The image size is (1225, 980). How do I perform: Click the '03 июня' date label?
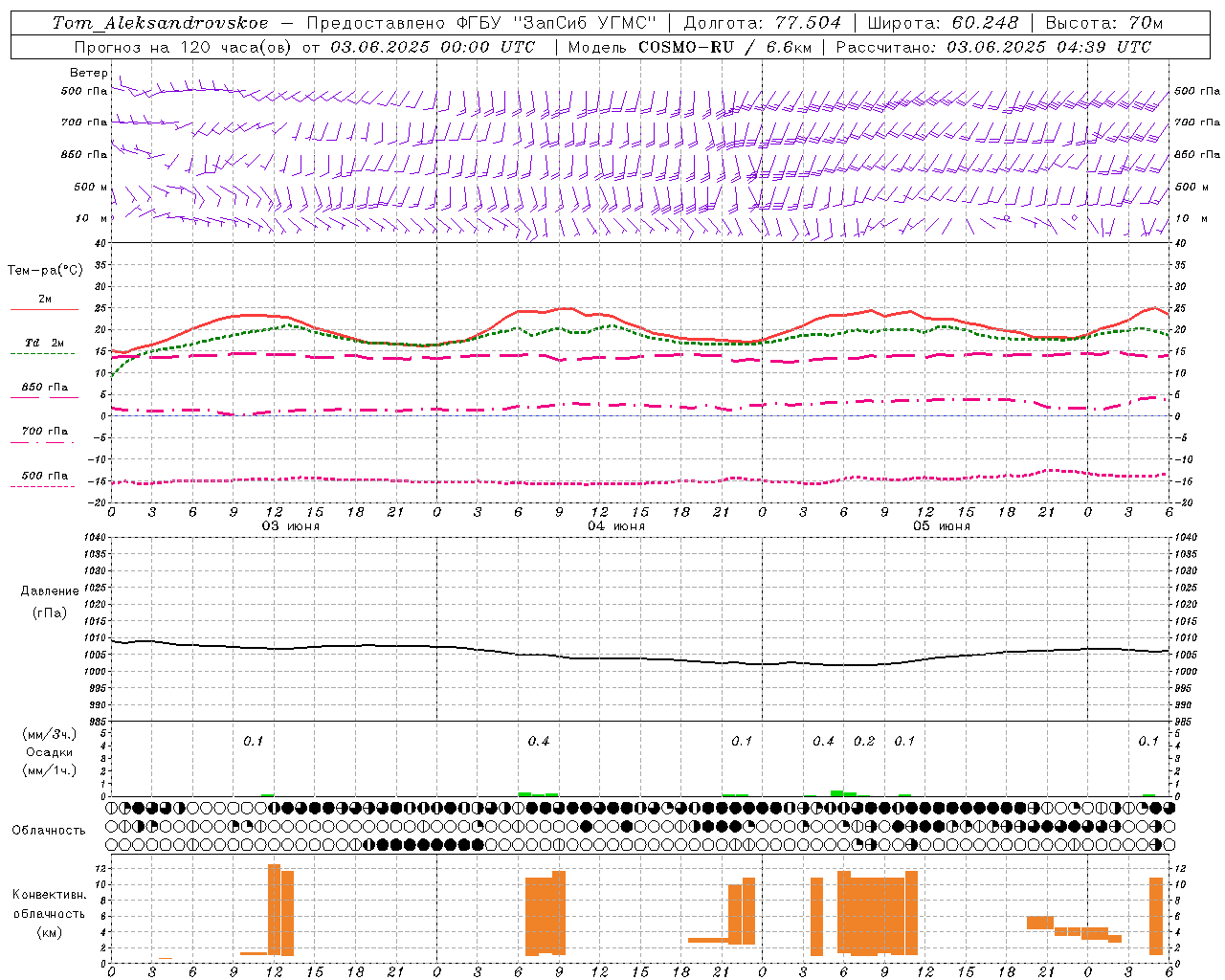(291, 526)
